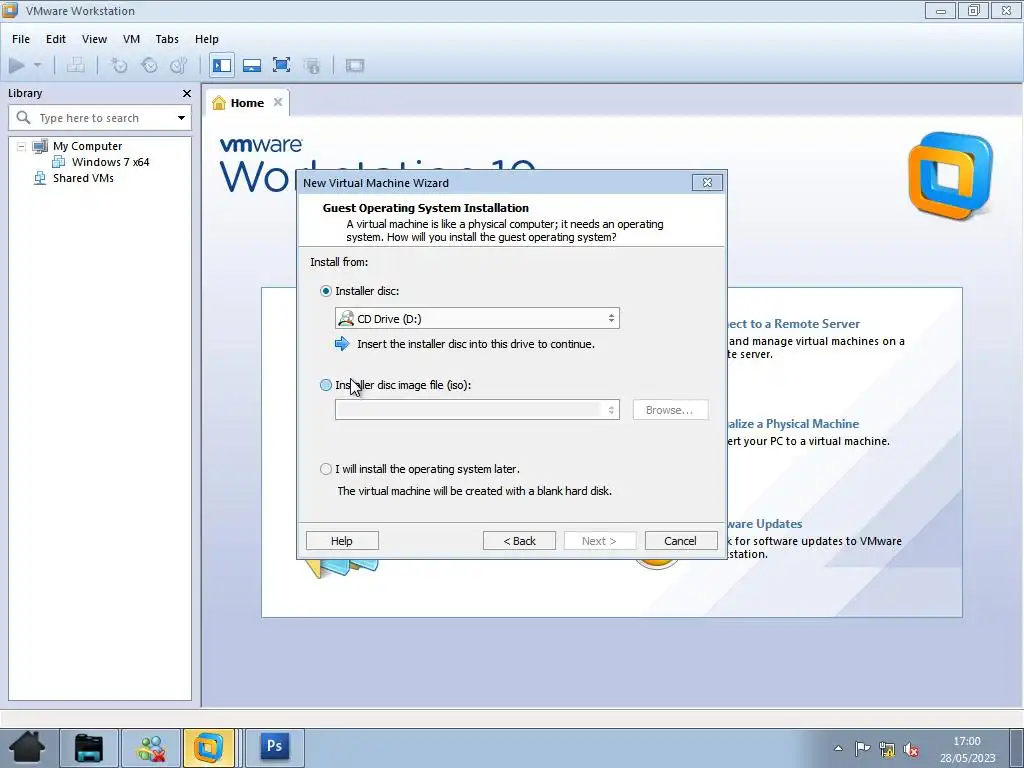Screen dimensions: 1024x768
Task: Open the CD Drive (D:) dropdown
Action: point(477,319)
